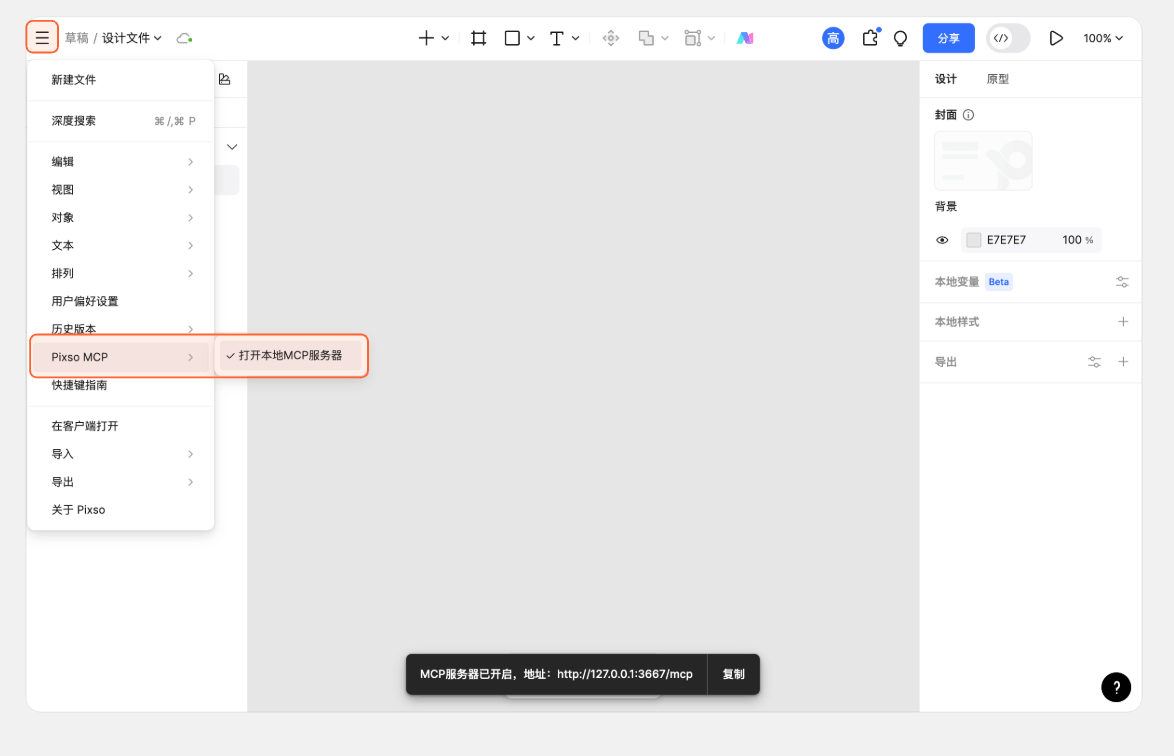The width and height of the screenshot is (1174, 756).
Task: Select the Frame tool icon
Action: (x=479, y=38)
